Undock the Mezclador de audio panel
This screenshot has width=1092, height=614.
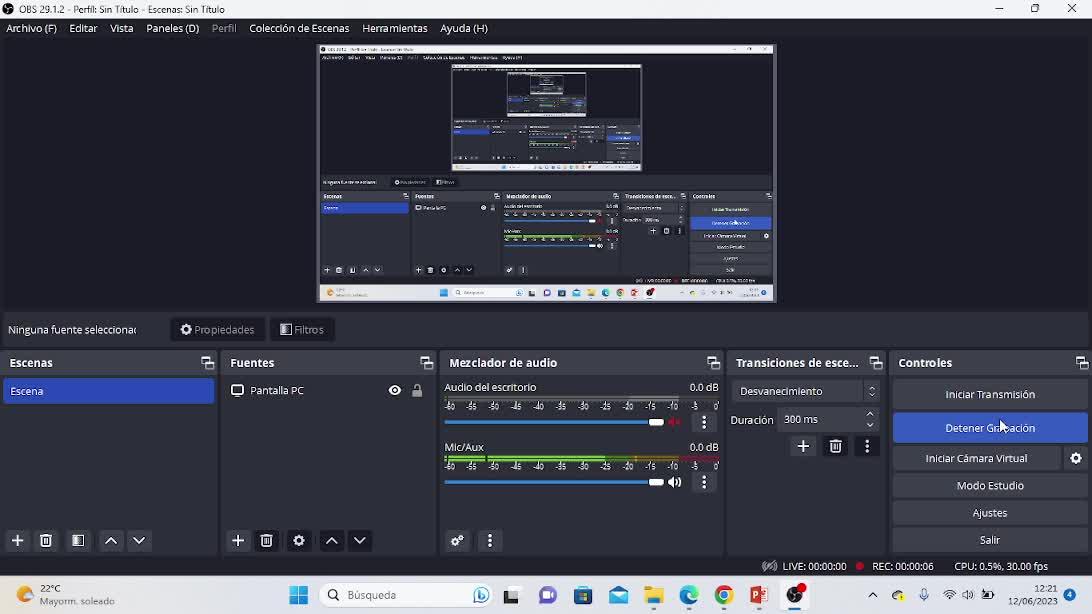click(713, 363)
